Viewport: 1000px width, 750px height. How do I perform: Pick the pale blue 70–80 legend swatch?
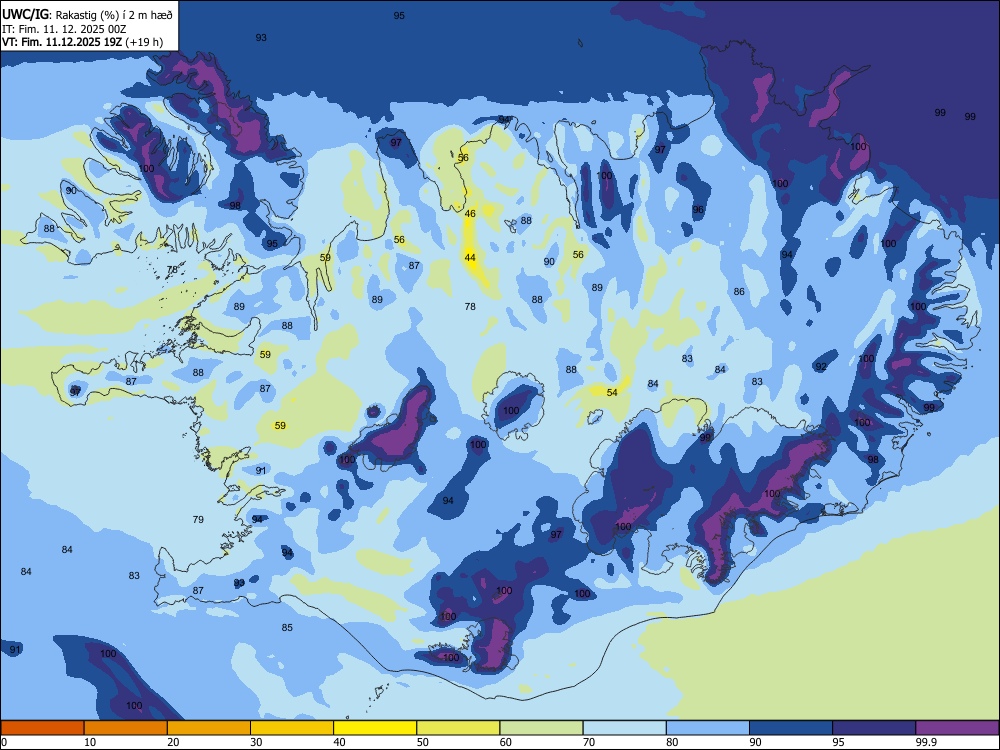(624, 728)
